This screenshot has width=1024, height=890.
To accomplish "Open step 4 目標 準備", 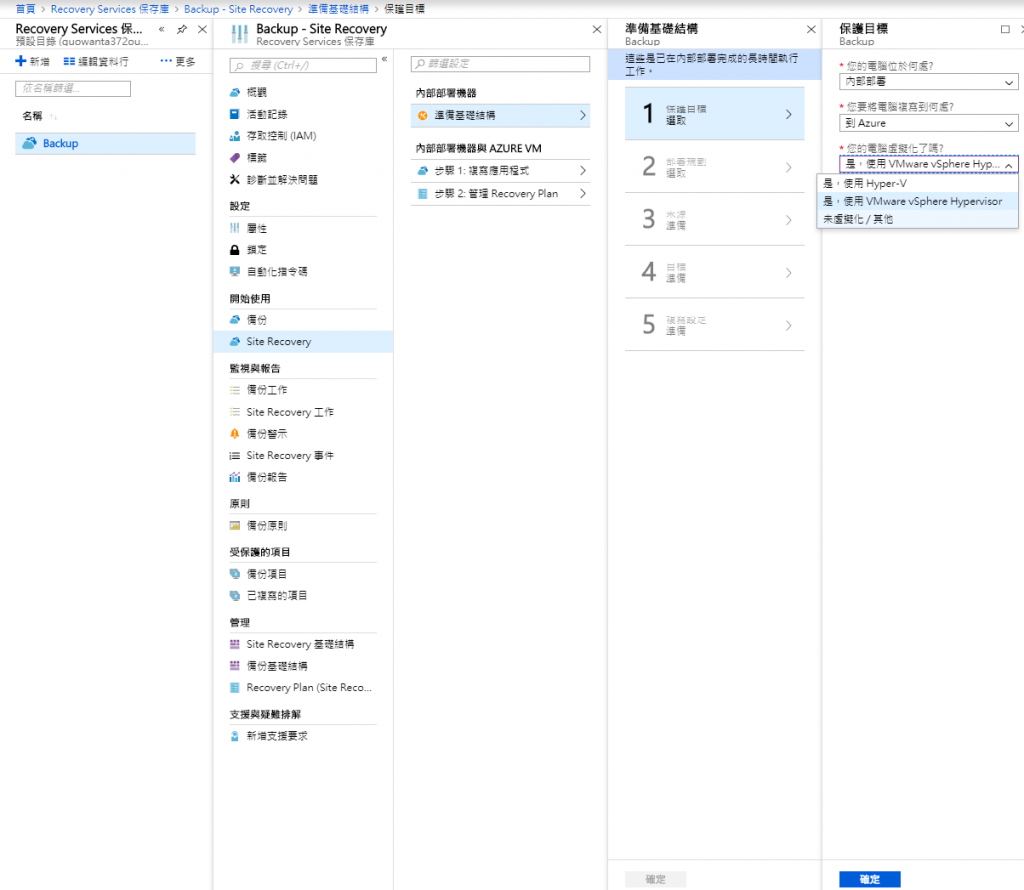I will pyautogui.click(x=714, y=272).
